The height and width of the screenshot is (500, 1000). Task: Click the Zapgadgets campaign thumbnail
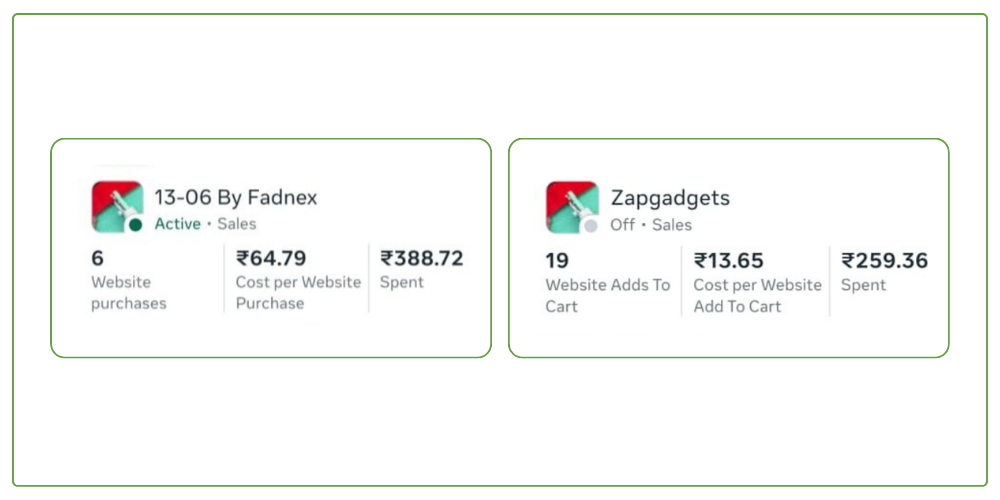point(571,205)
